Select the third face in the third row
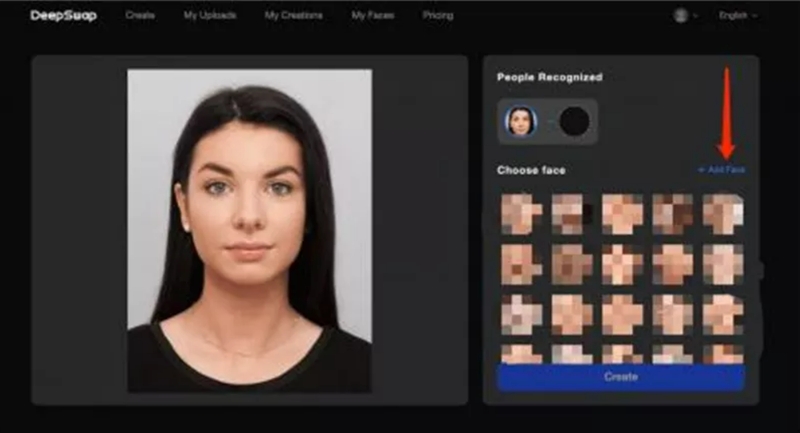The width and height of the screenshot is (800, 433). [x=622, y=315]
